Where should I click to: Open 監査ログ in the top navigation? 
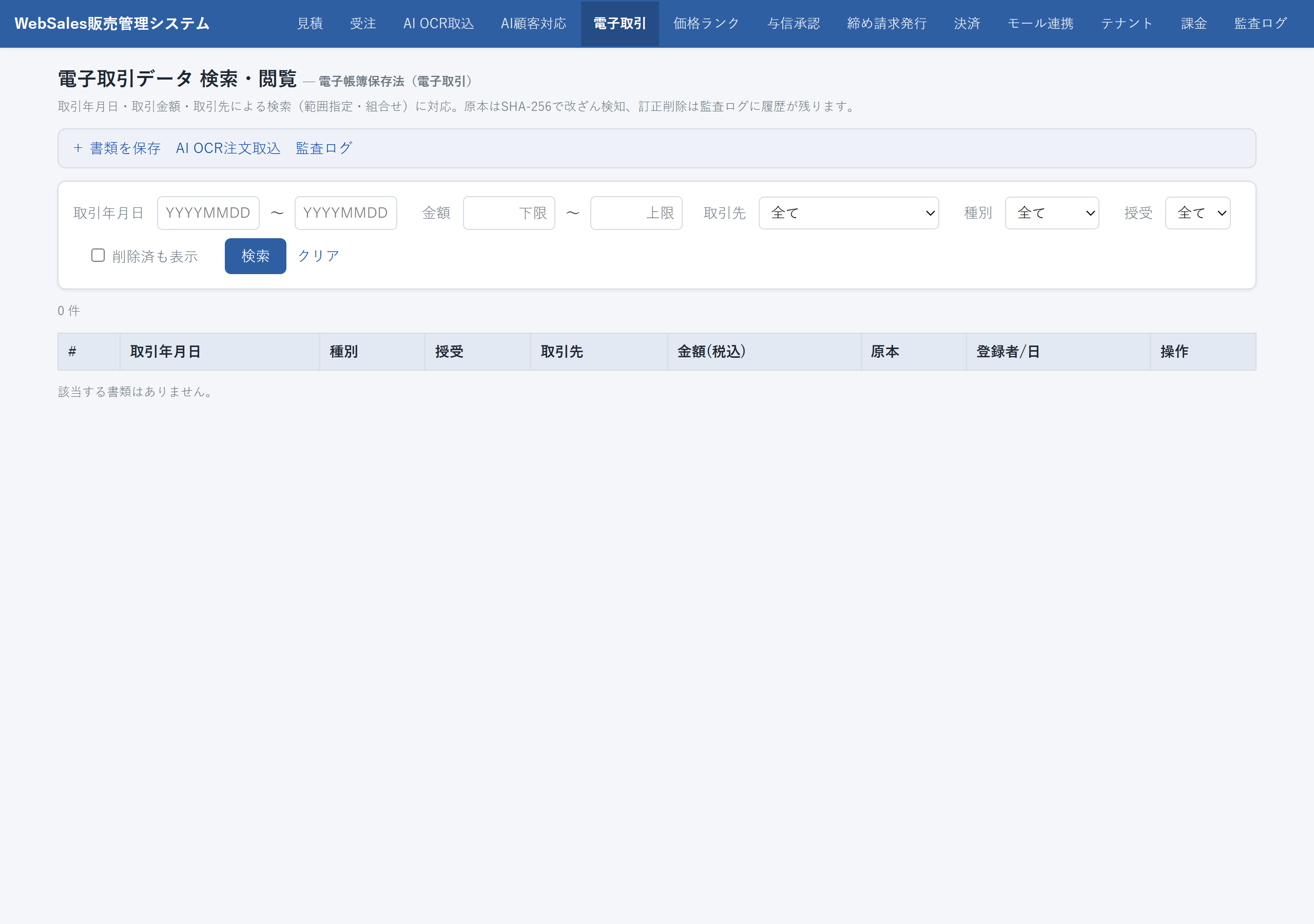[x=1260, y=24]
